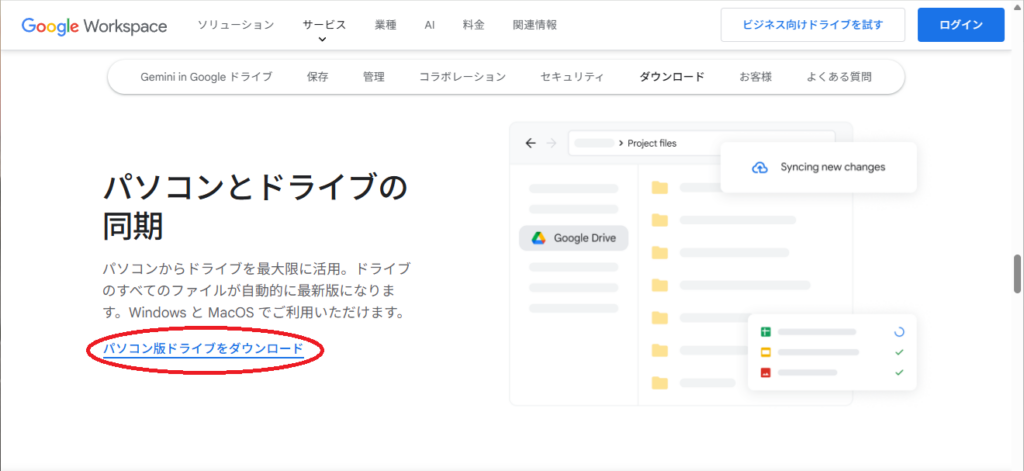Viewport: 1024px width, 471px height.
Task: Select the お客様 section tab
Action: (756, 77)
